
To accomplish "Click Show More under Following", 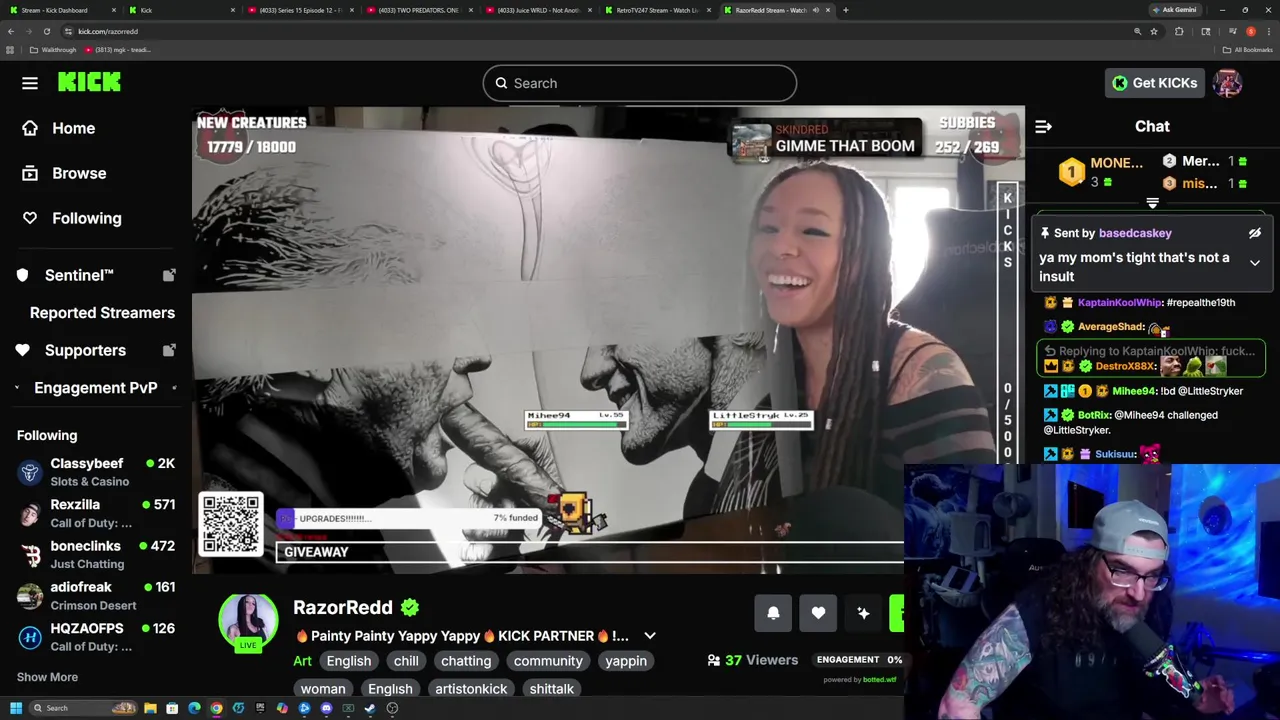I will pos(47,677).
